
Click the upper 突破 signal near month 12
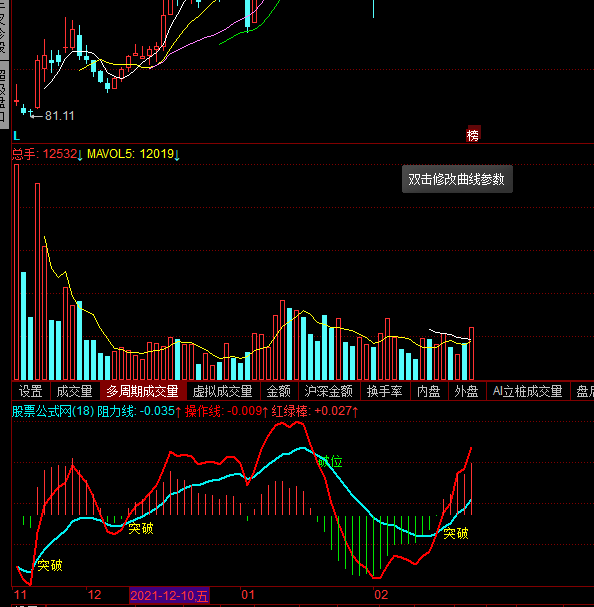(x=141, y=528)
